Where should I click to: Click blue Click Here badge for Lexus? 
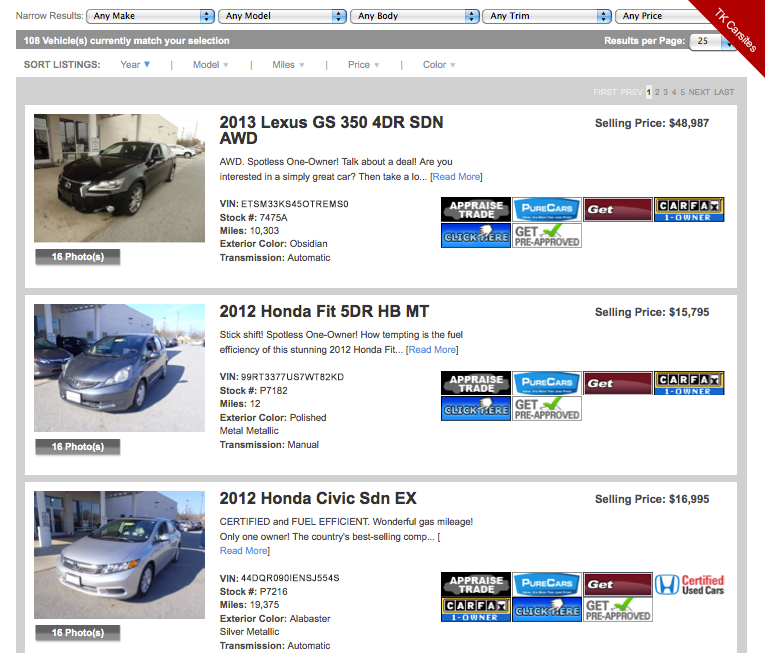[x=476, y=235]
